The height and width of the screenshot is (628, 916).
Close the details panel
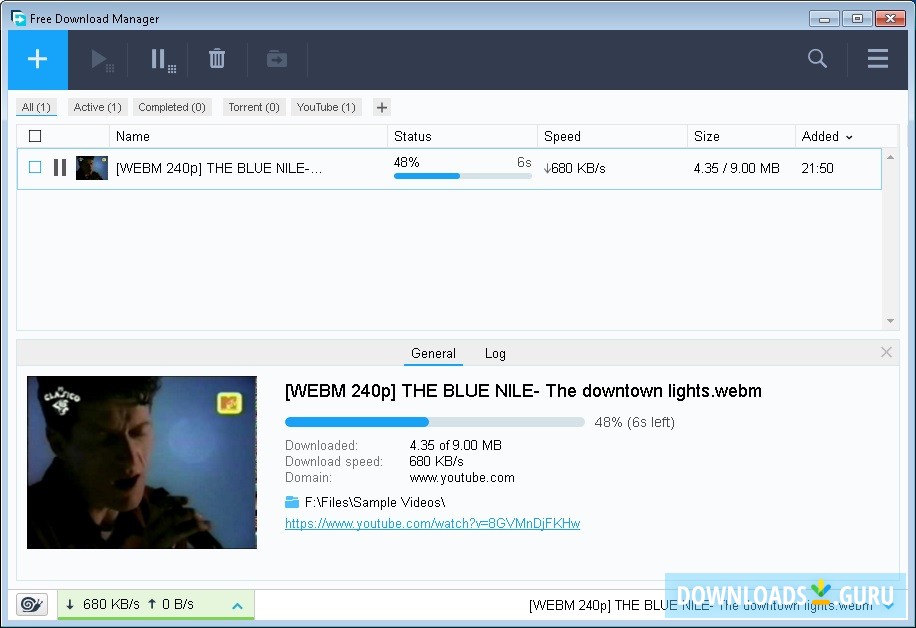click(x=886, y=352)
